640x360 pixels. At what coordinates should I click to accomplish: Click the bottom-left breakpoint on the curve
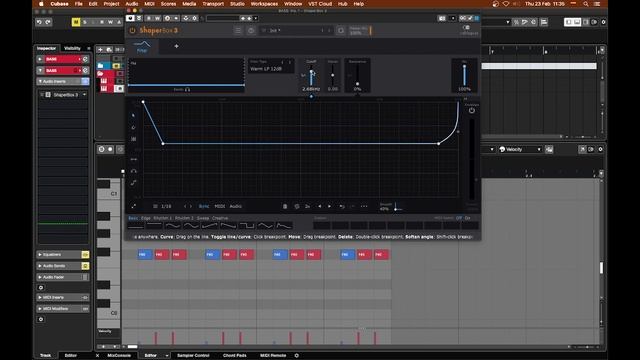pos(163,144)
